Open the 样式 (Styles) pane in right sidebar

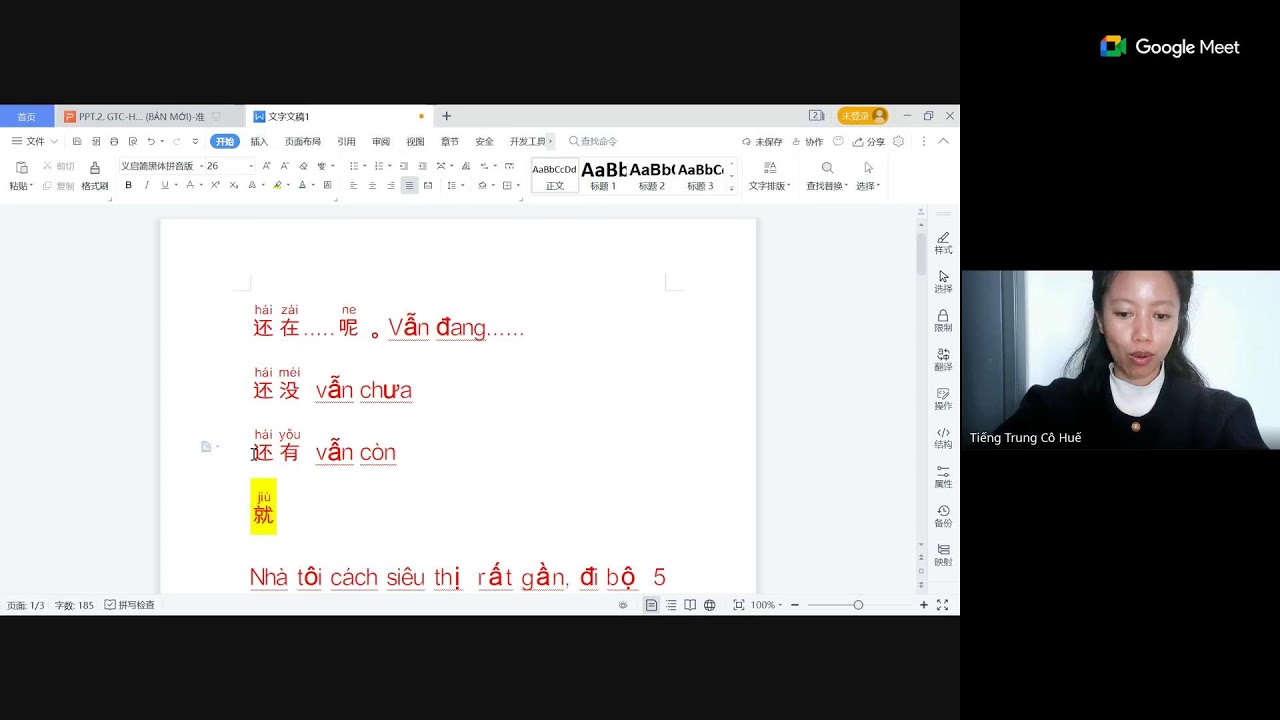[x=943, y=243]
